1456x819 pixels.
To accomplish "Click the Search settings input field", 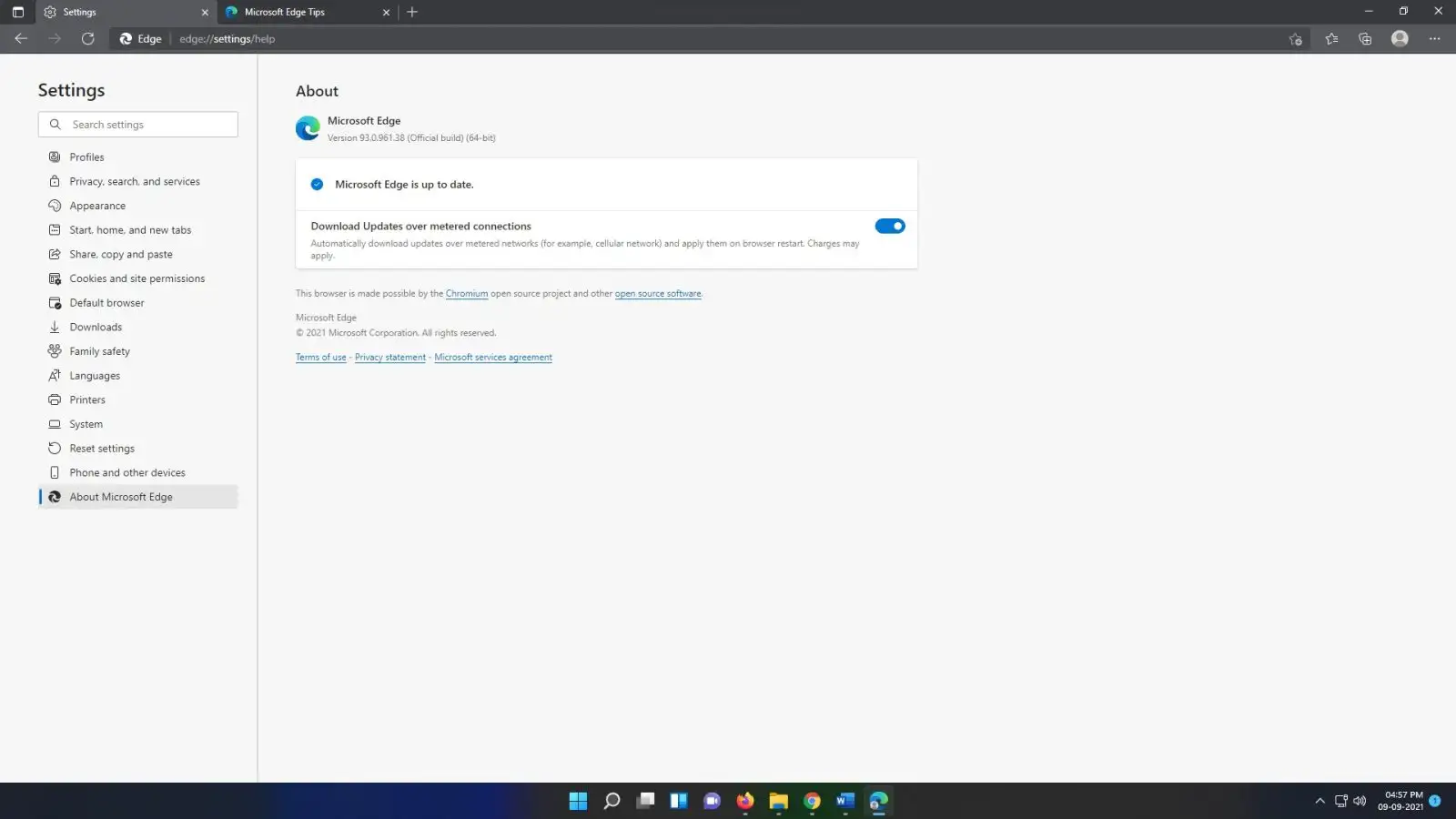I will [137, 124].
